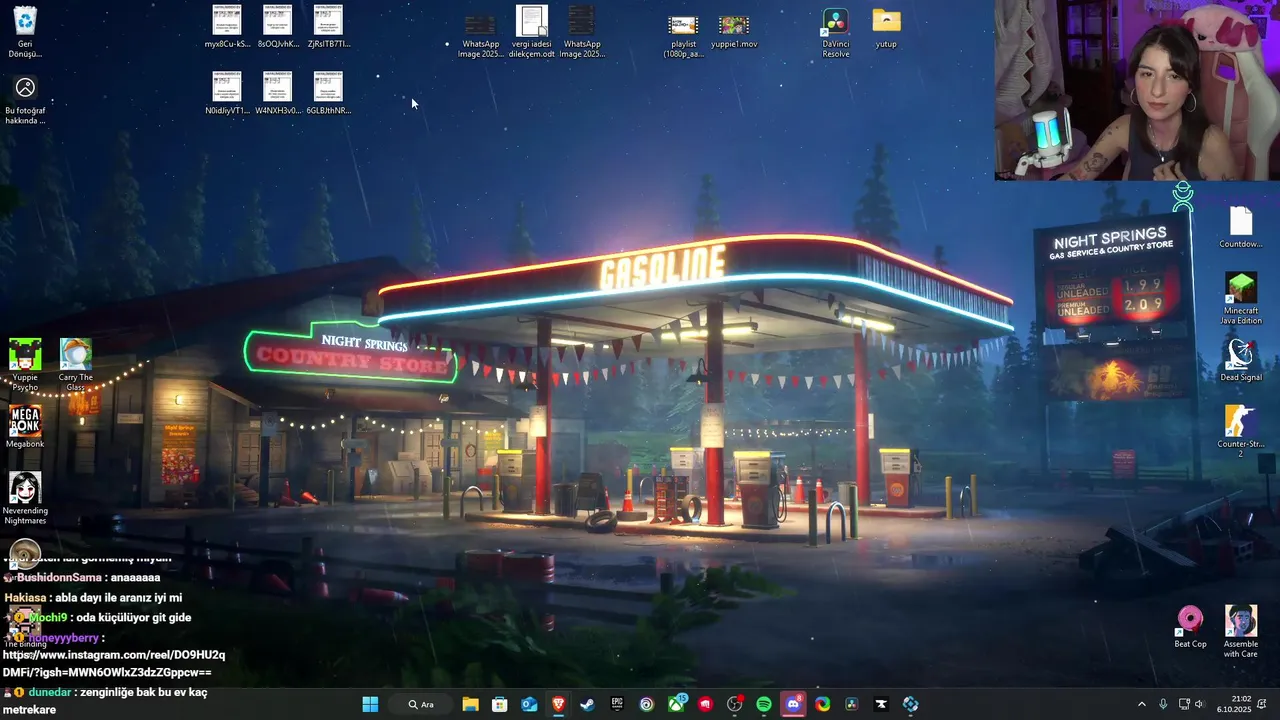
Task: Open File Explorer from the taskbar
Action: click(470, 704)
